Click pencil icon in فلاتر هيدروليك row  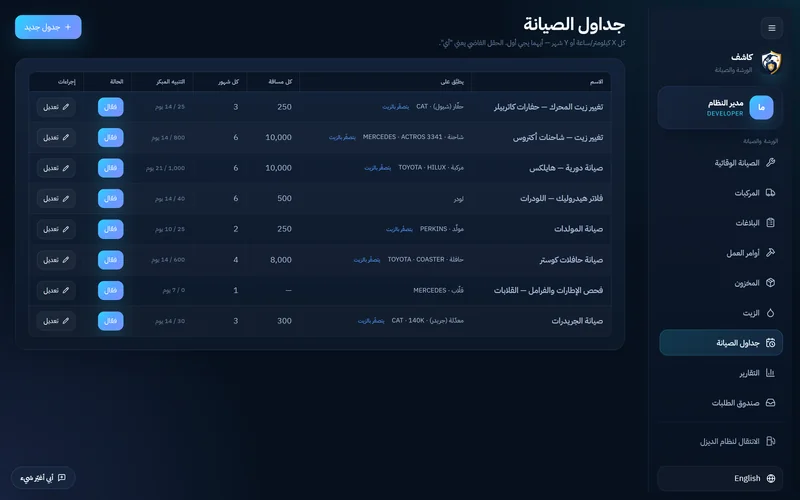(x=66, y=199)
